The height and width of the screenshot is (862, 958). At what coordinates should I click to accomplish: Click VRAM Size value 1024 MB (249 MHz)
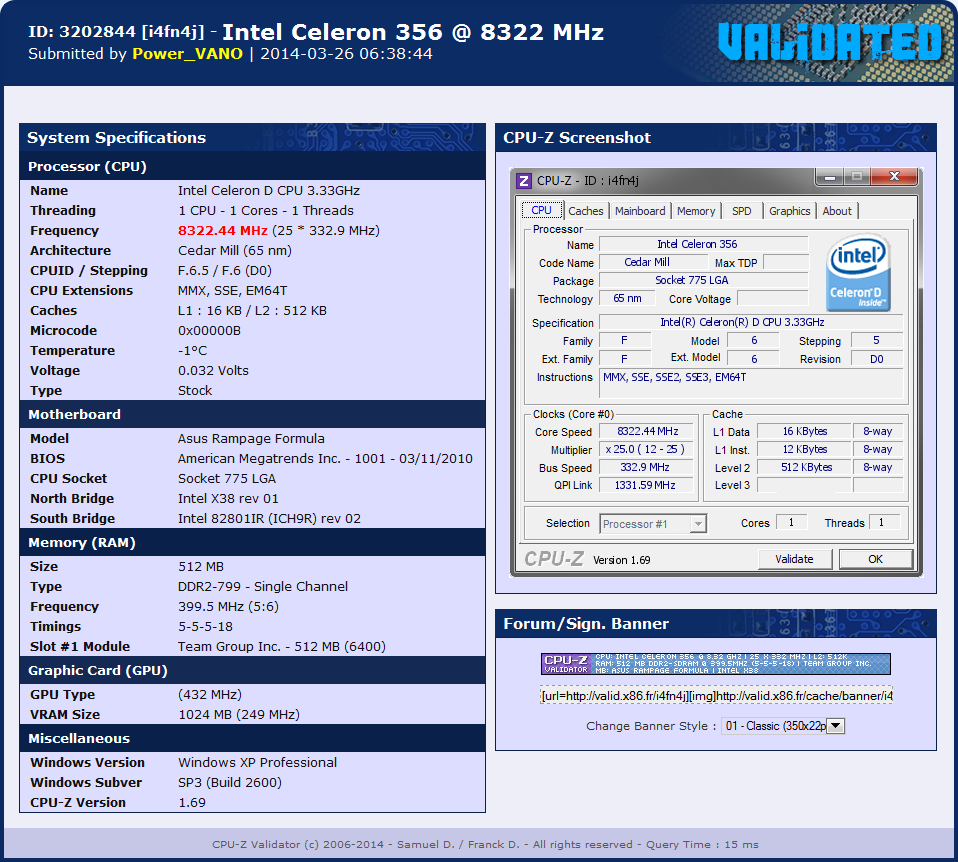(x=239, y=715)
